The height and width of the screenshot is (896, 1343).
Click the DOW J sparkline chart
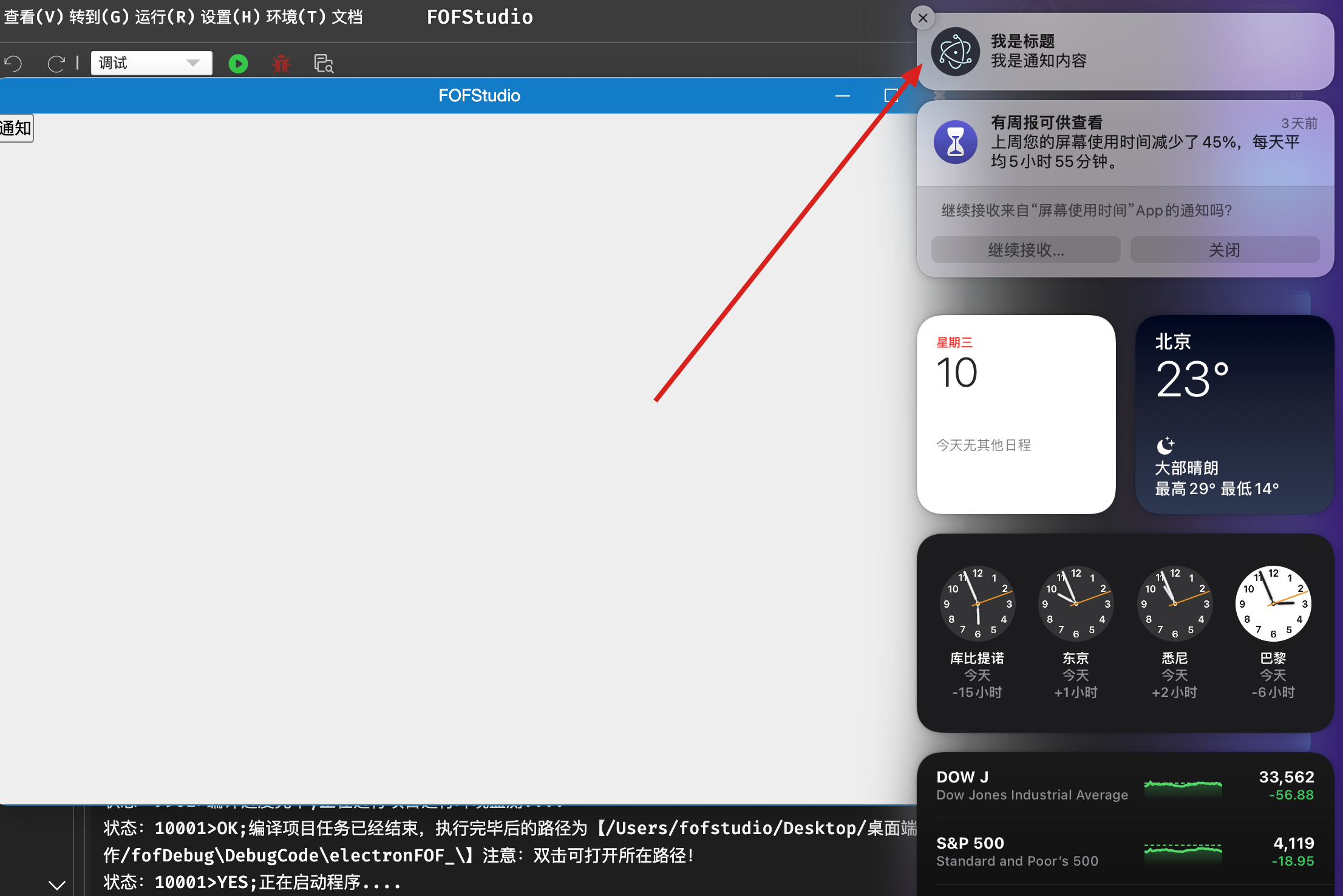1183,787
